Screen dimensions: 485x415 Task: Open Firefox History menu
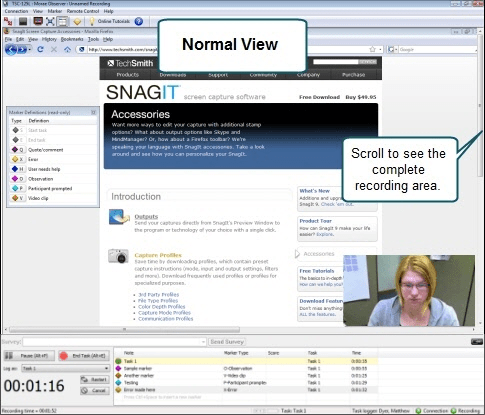[49, 39]
